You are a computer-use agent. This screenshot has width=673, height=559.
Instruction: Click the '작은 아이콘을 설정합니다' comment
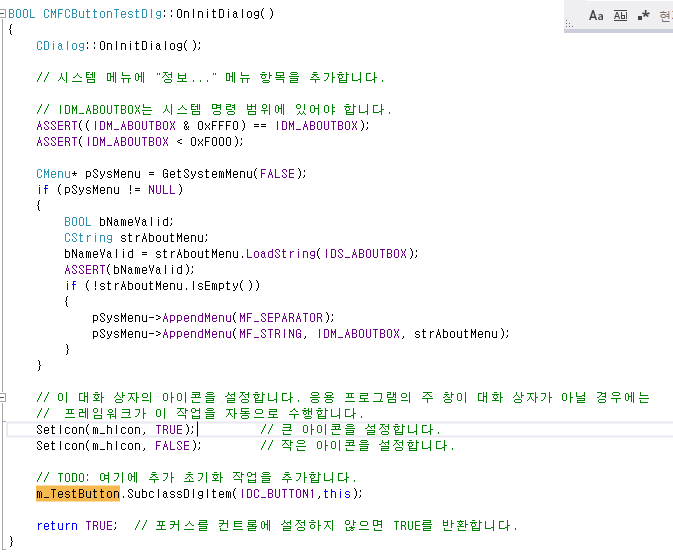[358, 445]
